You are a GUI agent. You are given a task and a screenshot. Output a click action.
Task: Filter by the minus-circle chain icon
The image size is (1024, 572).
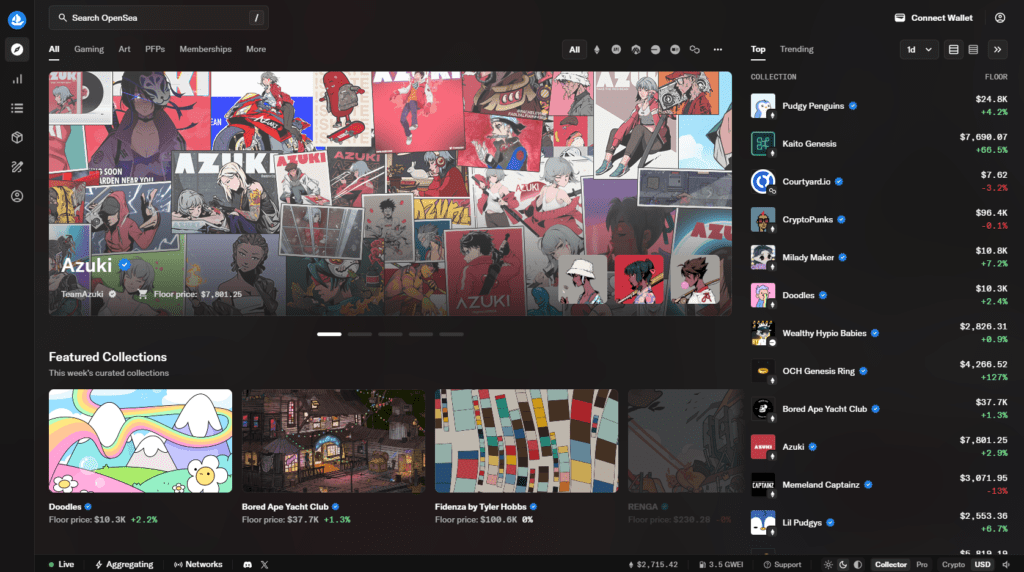tap(655, 50)
